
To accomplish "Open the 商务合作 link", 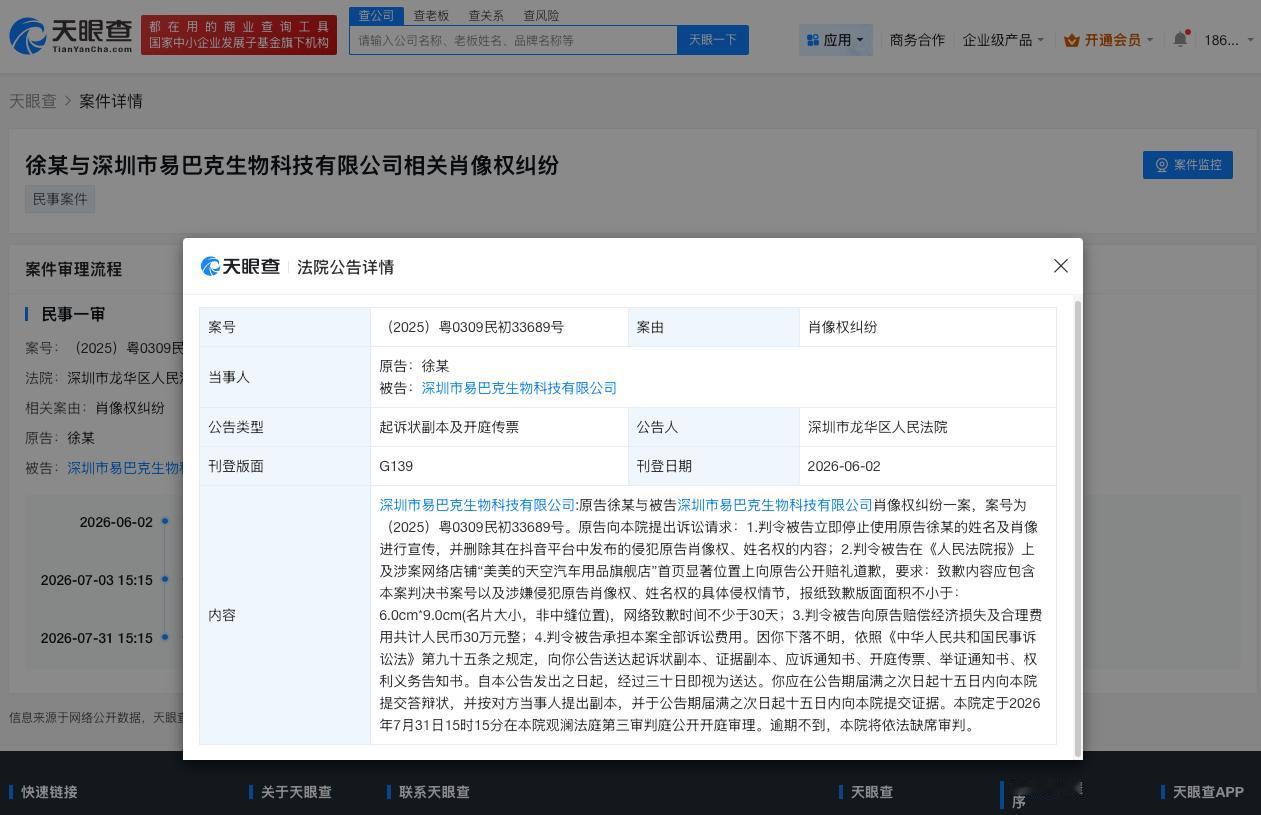I will coord(917,40).
